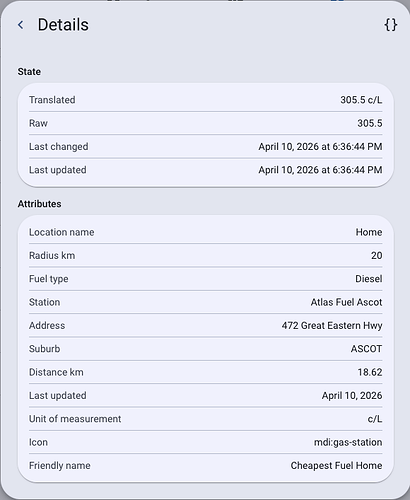Open raw JSON view with curly braces icon
The image size is (410, 500).
click(x=390, y=25)
